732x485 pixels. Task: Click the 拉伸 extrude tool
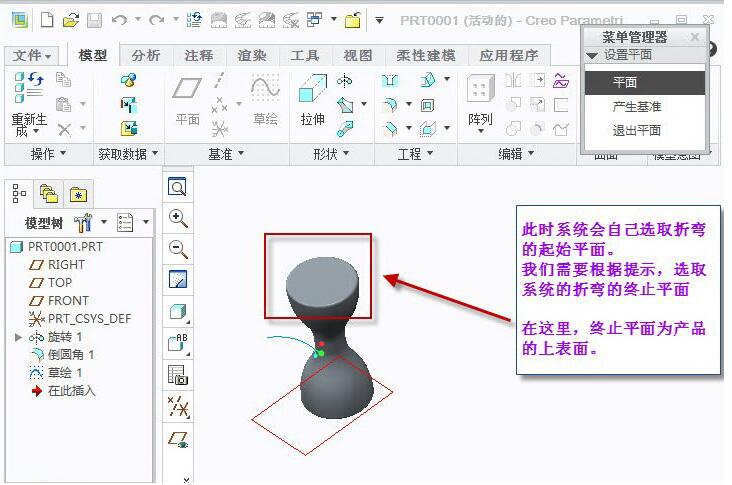point(312,100)
